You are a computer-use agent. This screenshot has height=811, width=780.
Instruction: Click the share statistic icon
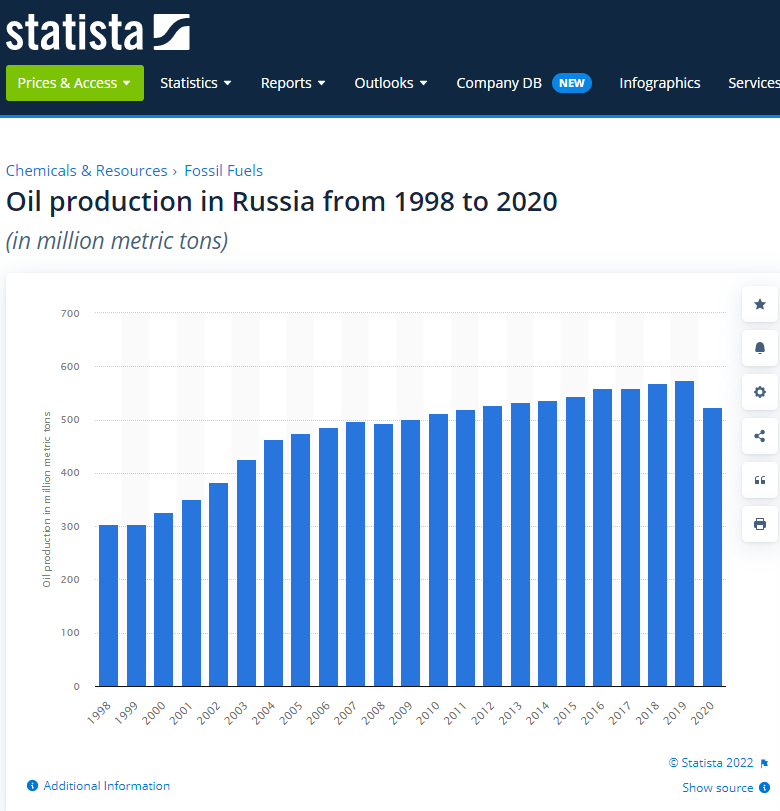[x=760, y=436]
